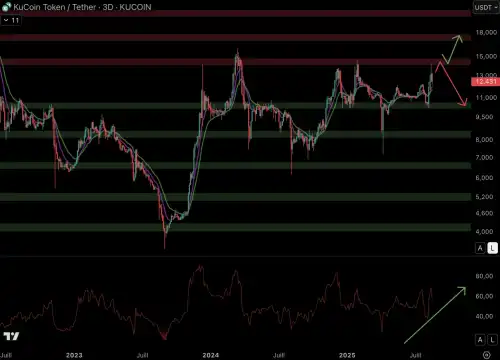Click the 8,000 price axis label
The width and height of the screenshot is (500, 360).
click(x=484, y=140)
